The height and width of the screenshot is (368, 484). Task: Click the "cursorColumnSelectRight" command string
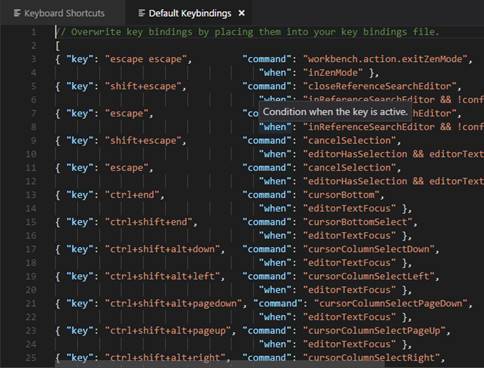pos(371,358)
